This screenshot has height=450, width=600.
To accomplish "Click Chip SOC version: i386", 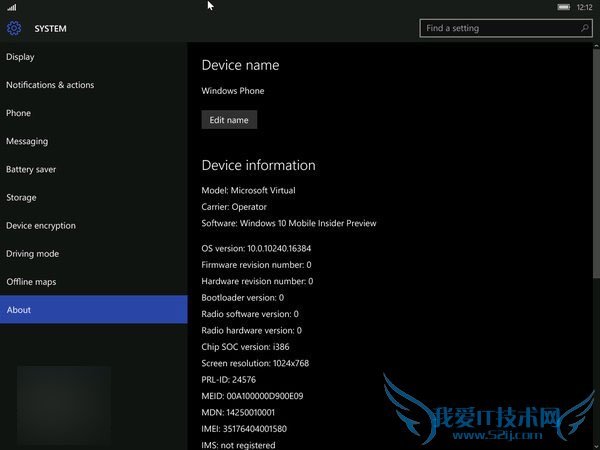I will point(245,347).
